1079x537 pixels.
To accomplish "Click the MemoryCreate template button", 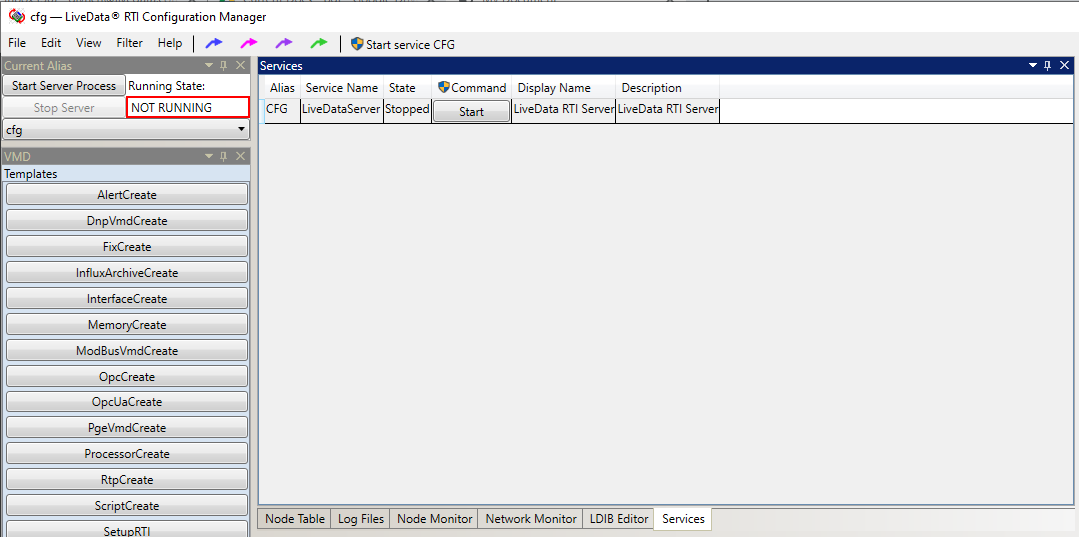I will pyautogui.click(x=127, y=324).
